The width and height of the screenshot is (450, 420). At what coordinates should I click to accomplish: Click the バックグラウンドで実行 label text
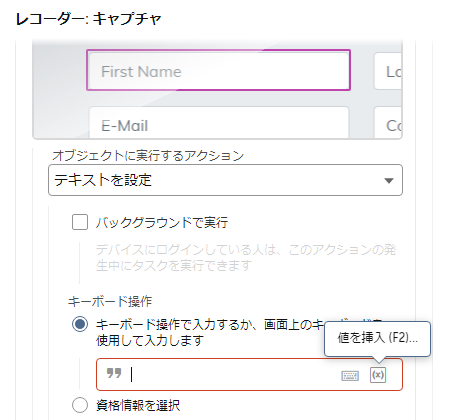tap(162, 222)
